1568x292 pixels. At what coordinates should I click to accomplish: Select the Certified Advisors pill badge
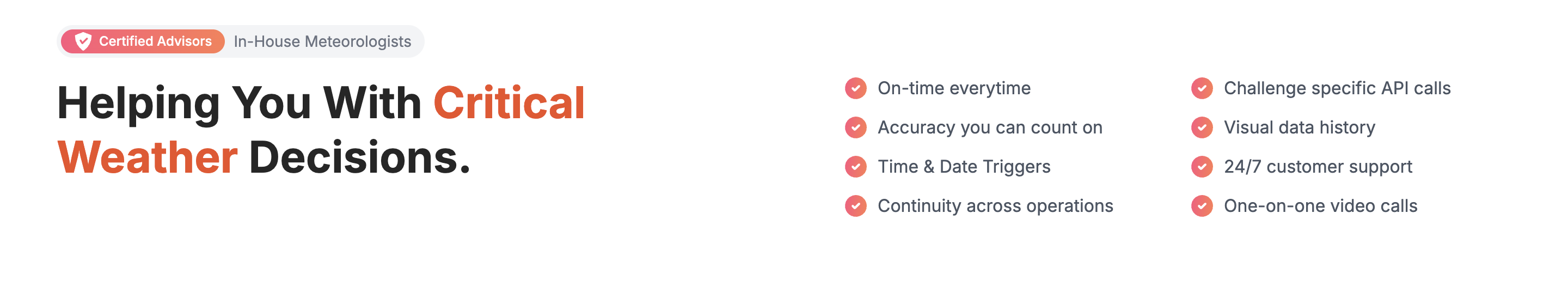[x=143, y=41]
